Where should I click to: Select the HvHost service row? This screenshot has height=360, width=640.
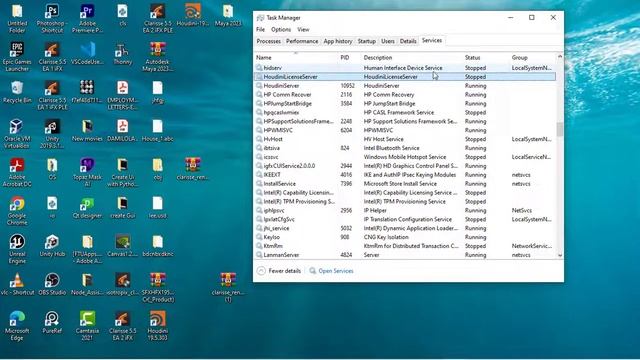click(x=404, y=139)
